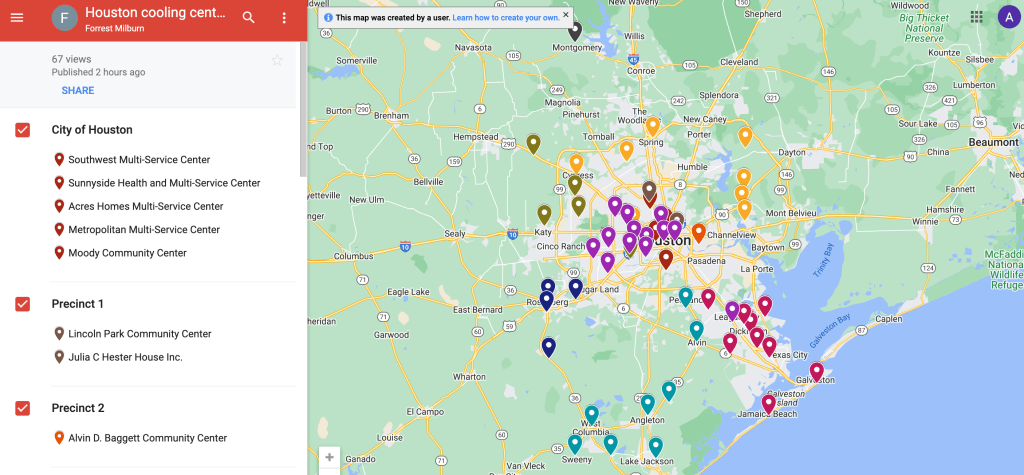
Task: Open the hamburger main menu
Action: click(17, 18)
